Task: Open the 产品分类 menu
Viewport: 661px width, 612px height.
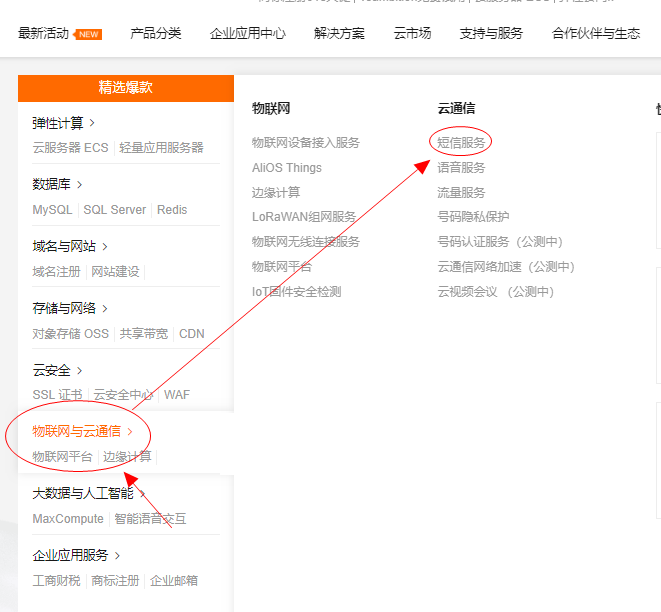Action: (x=156, y=33)
